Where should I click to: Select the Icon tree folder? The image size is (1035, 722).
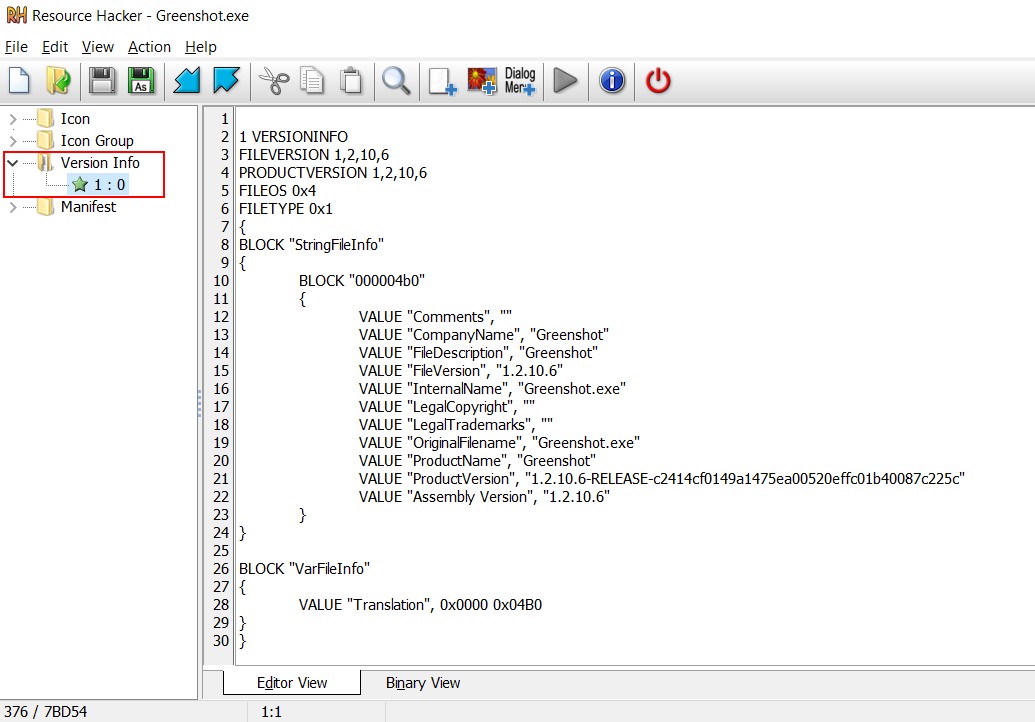tap(65, 119)
